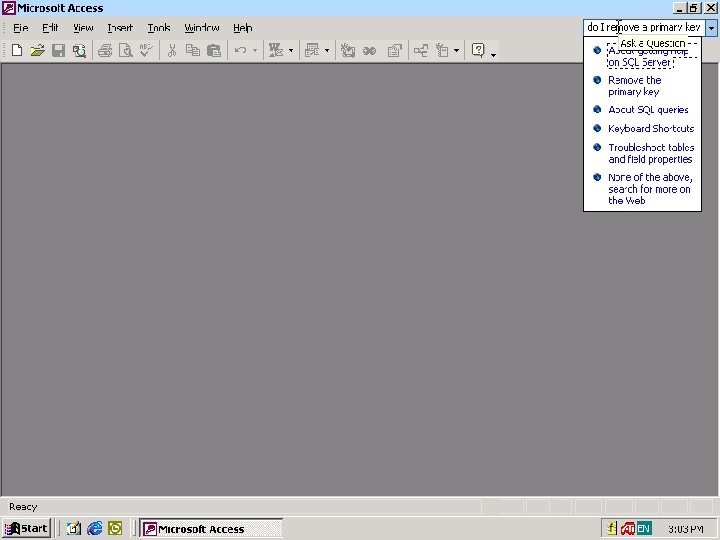The width and height of the screenshot is (720, 540).
Task: Click the Save floppy disk icon
Action: coord(58,50)
